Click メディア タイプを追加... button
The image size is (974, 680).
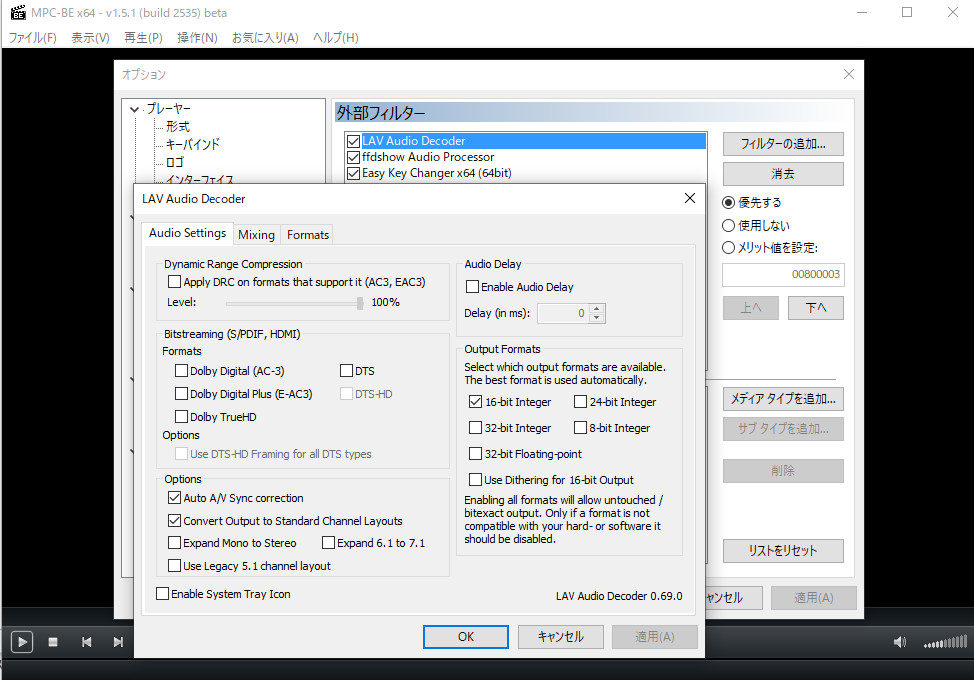pos(783,399)
